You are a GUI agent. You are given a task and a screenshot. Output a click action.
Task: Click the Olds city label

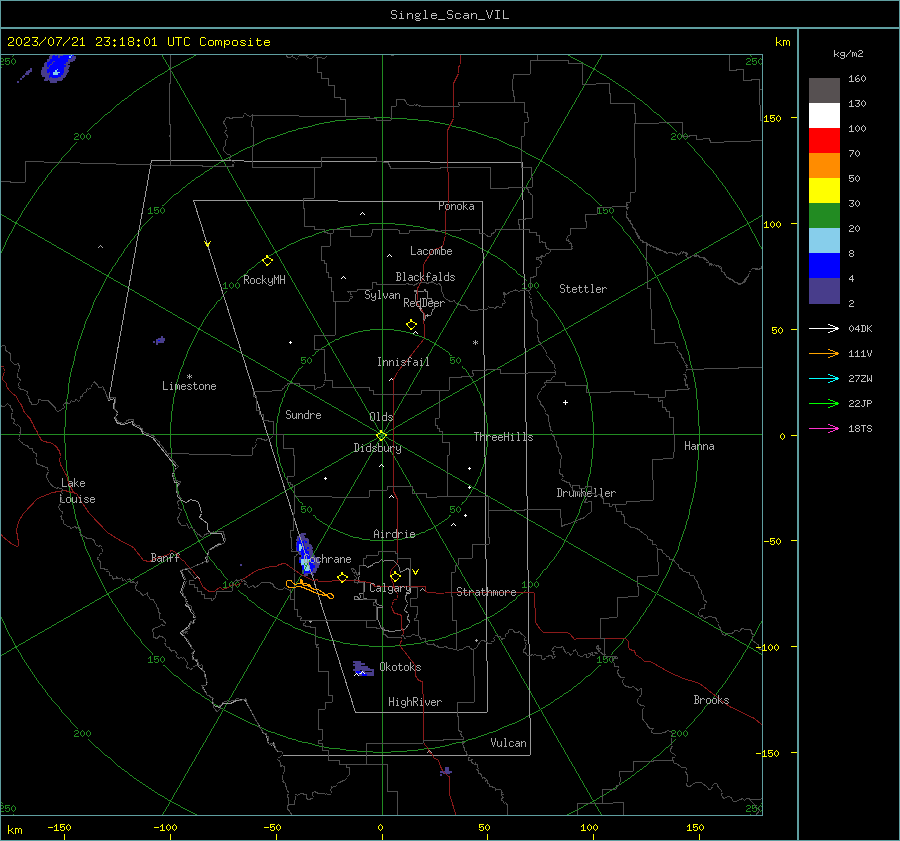381,417
